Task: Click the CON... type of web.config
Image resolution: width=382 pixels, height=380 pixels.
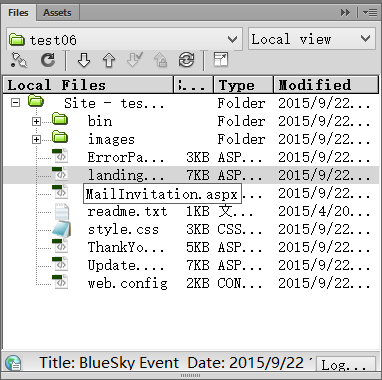Action: (240, 283)
